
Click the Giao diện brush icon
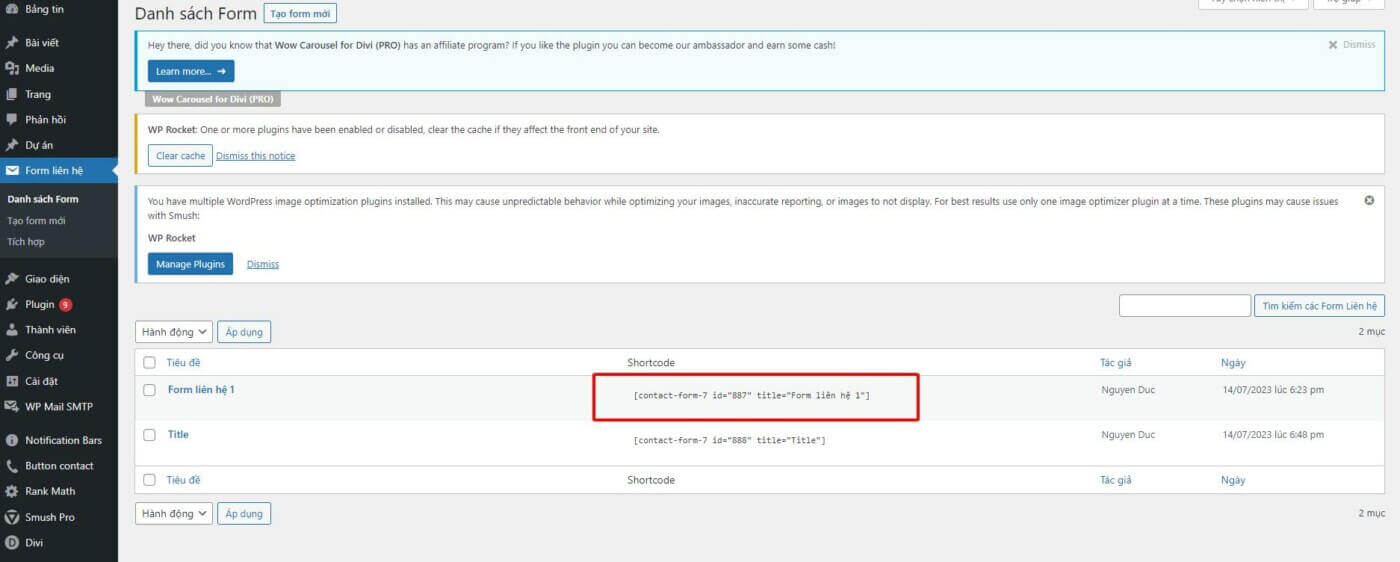12,279
